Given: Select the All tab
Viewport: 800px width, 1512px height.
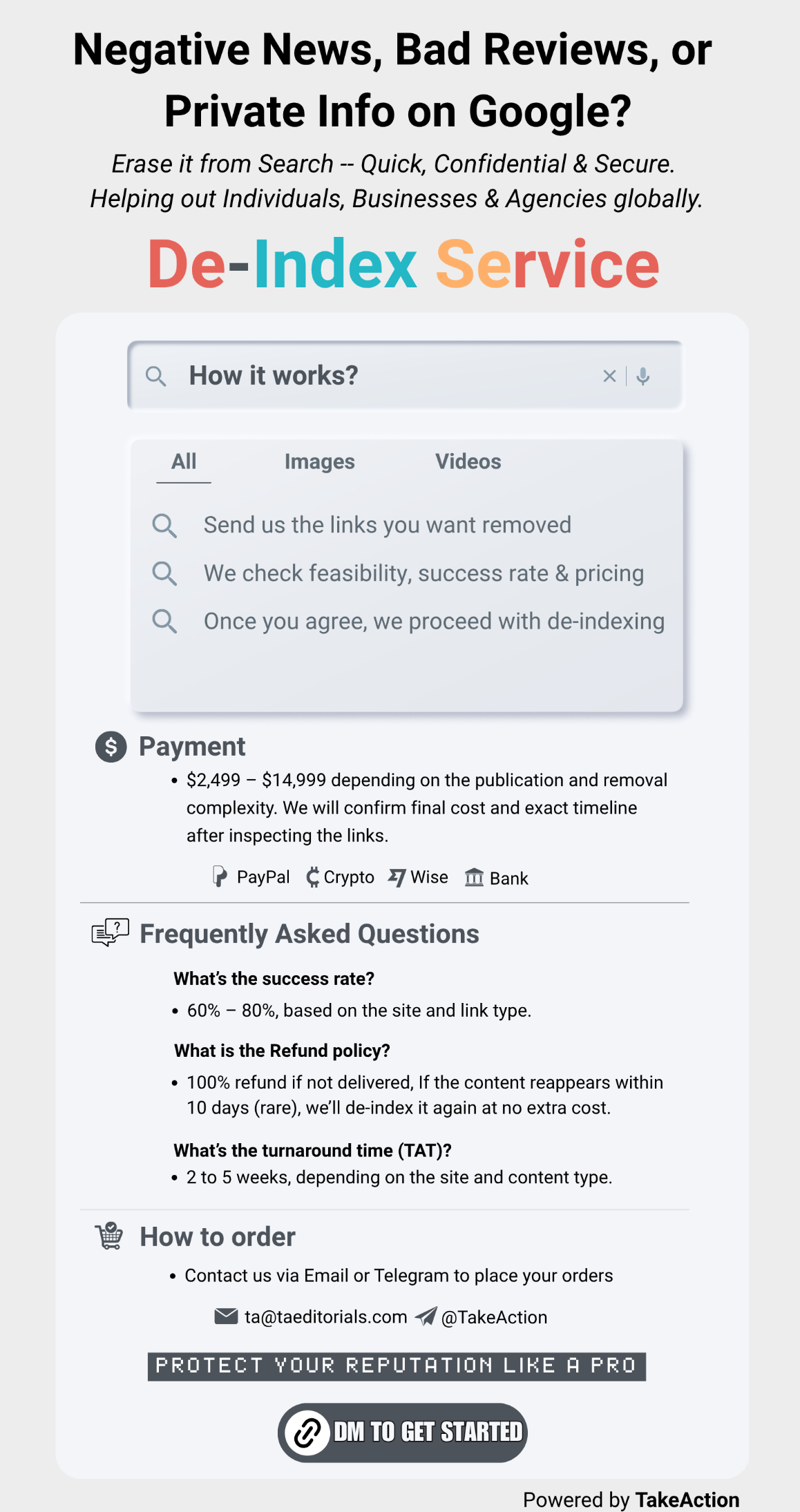Looking at the screenshot, I should click(x=184, y=461).
